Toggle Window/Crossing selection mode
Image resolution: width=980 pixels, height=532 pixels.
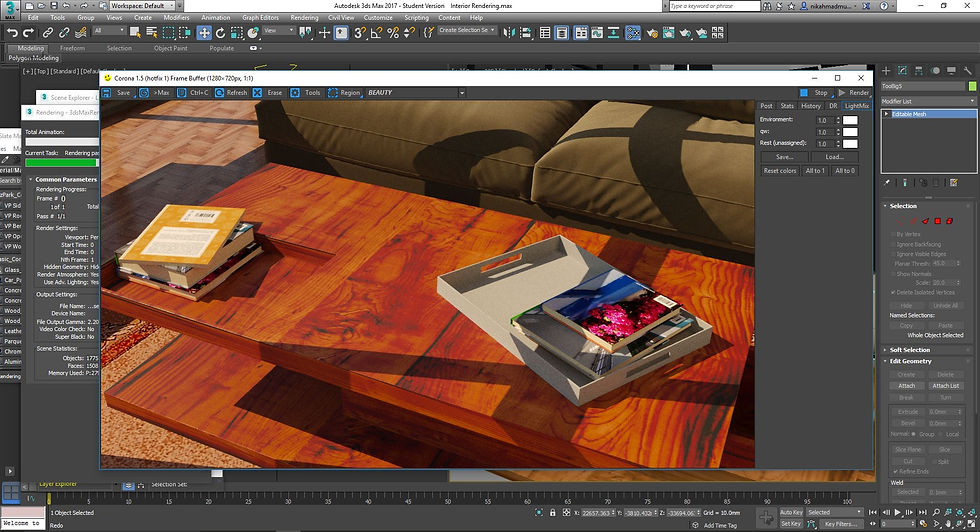pyautogui.click(x=185, y=33)
